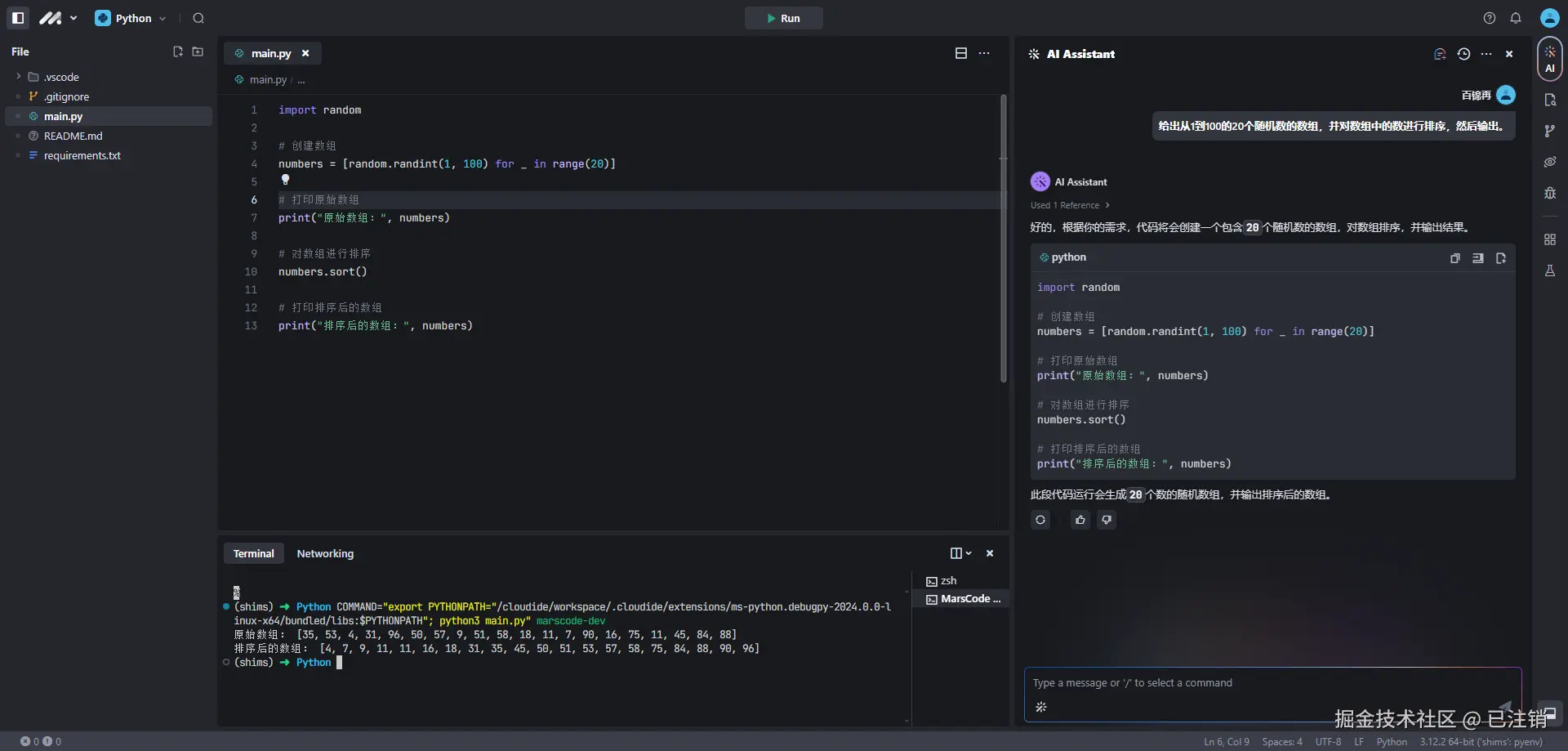Screen dimensions: 1568x751
Task: Open the MarsCode logo menu
Action: click(x=57, y=18)
